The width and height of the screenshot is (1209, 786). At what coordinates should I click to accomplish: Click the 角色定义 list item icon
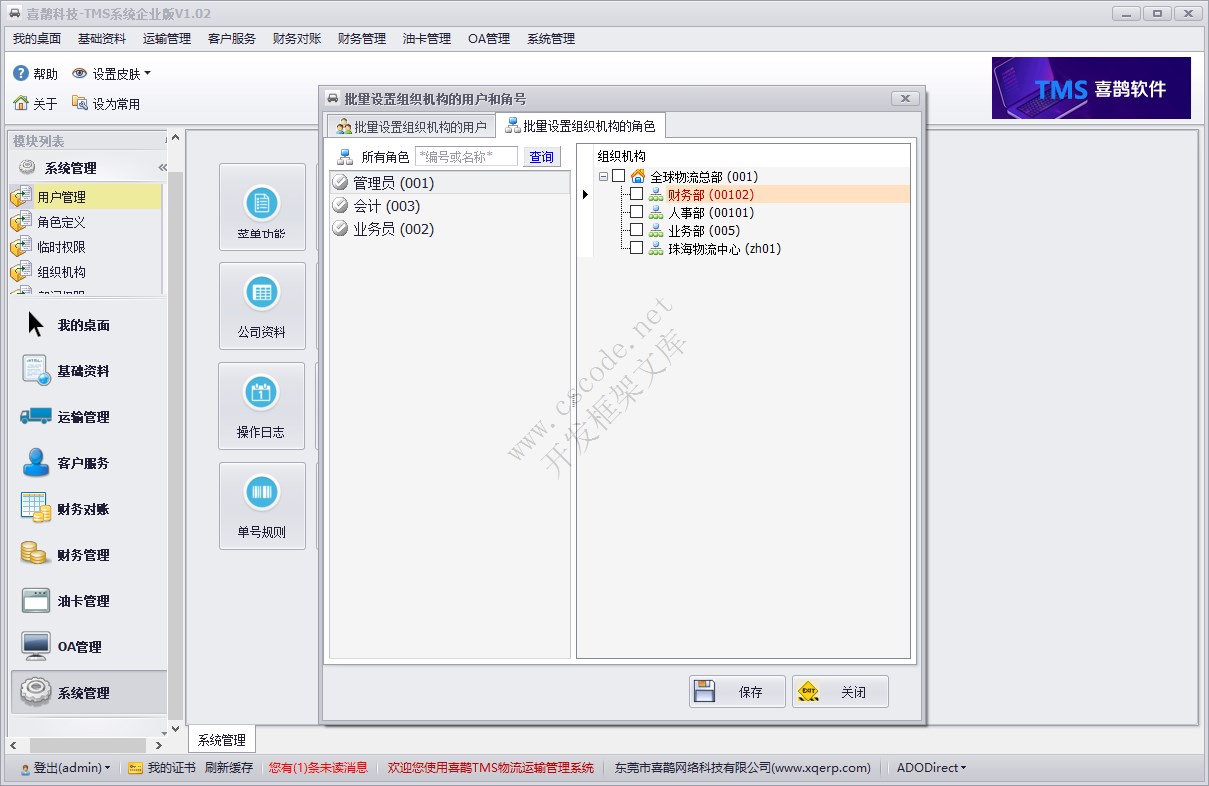[x=21, y=222]
